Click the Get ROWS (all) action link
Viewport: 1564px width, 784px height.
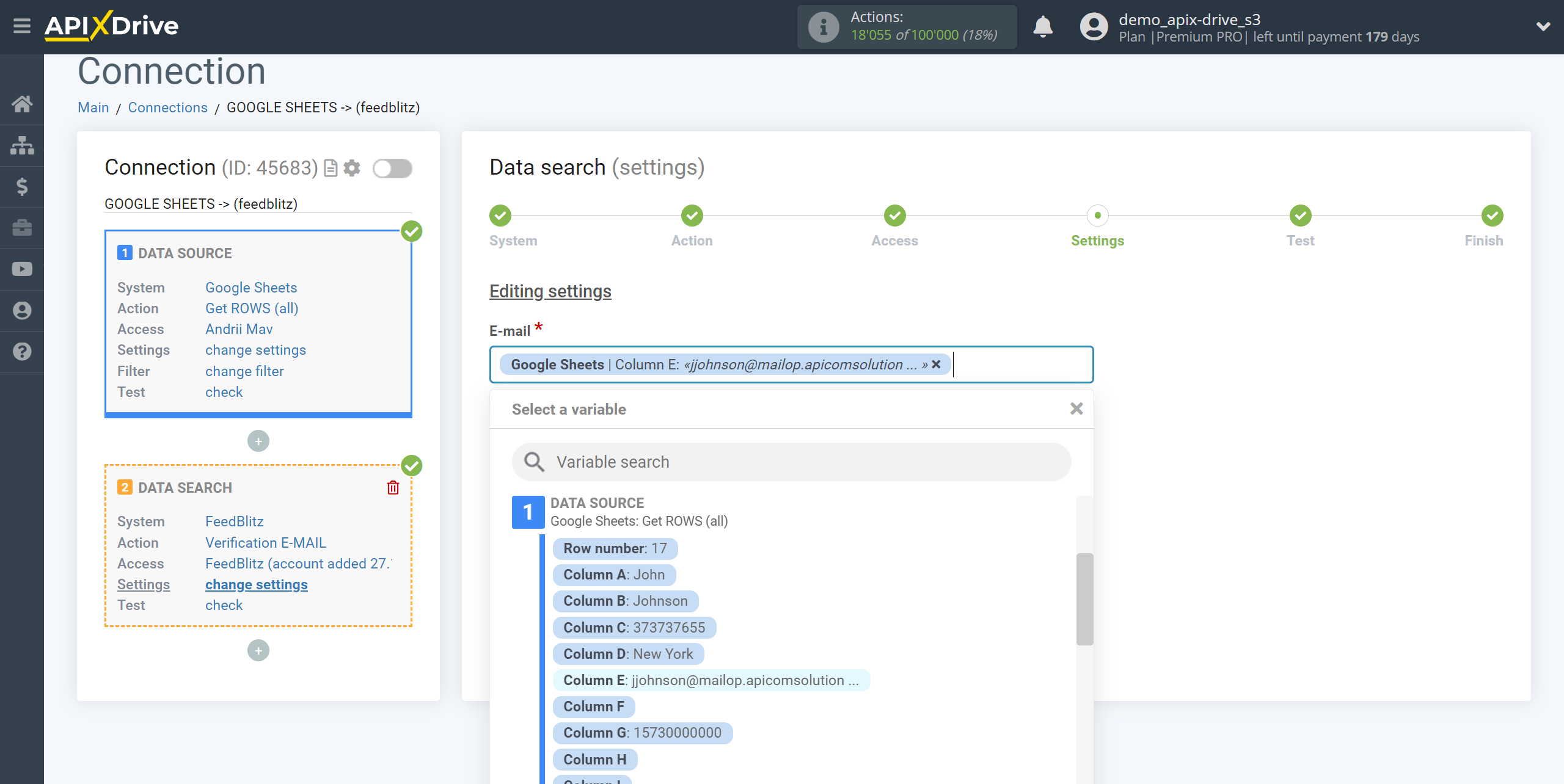pyautogui.click(x=252, y=308)
